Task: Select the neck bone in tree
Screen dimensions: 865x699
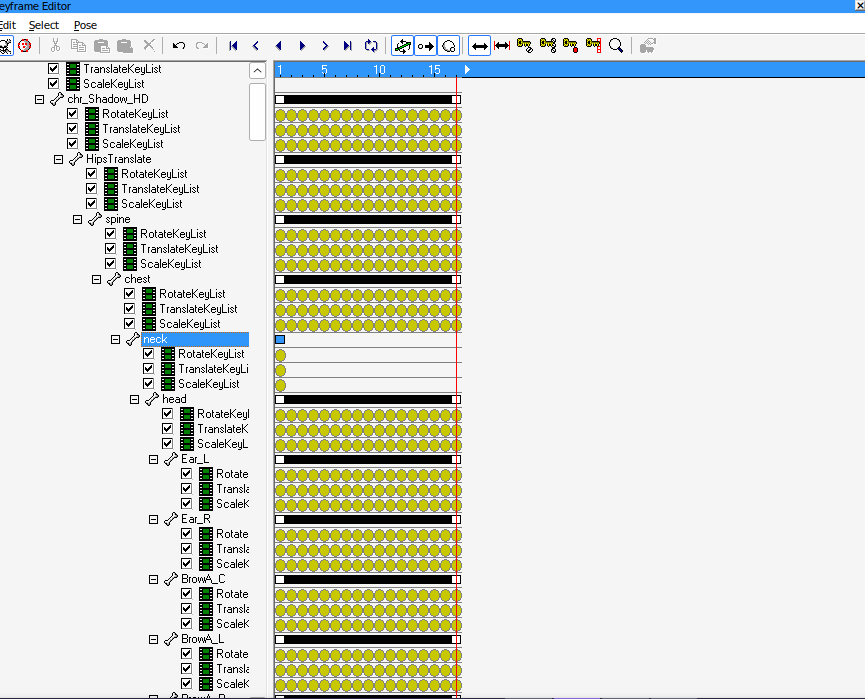Action: coord(155,339)
